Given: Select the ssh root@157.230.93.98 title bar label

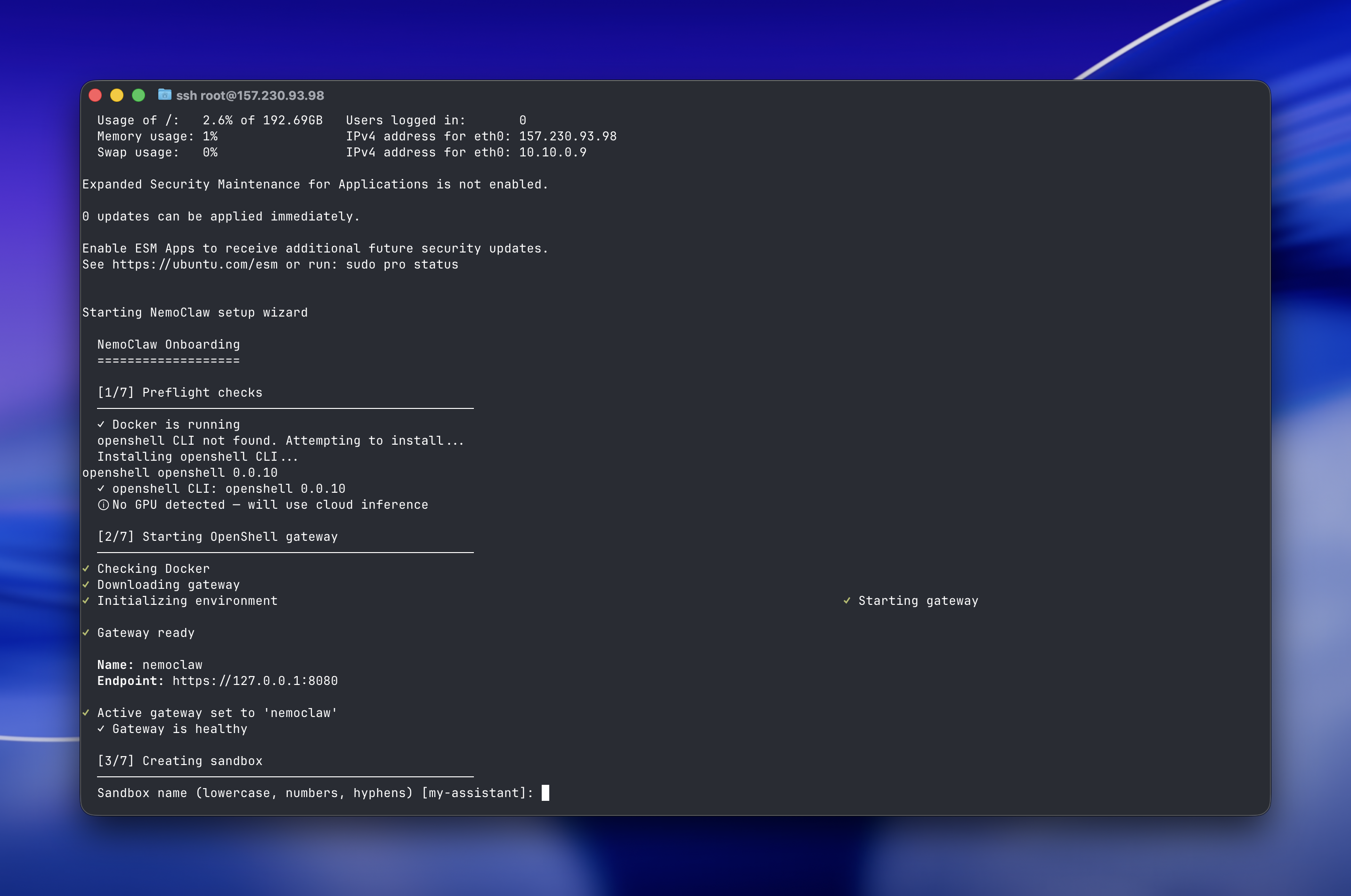Looking at the screenshot, I should [x=250, y=95].
